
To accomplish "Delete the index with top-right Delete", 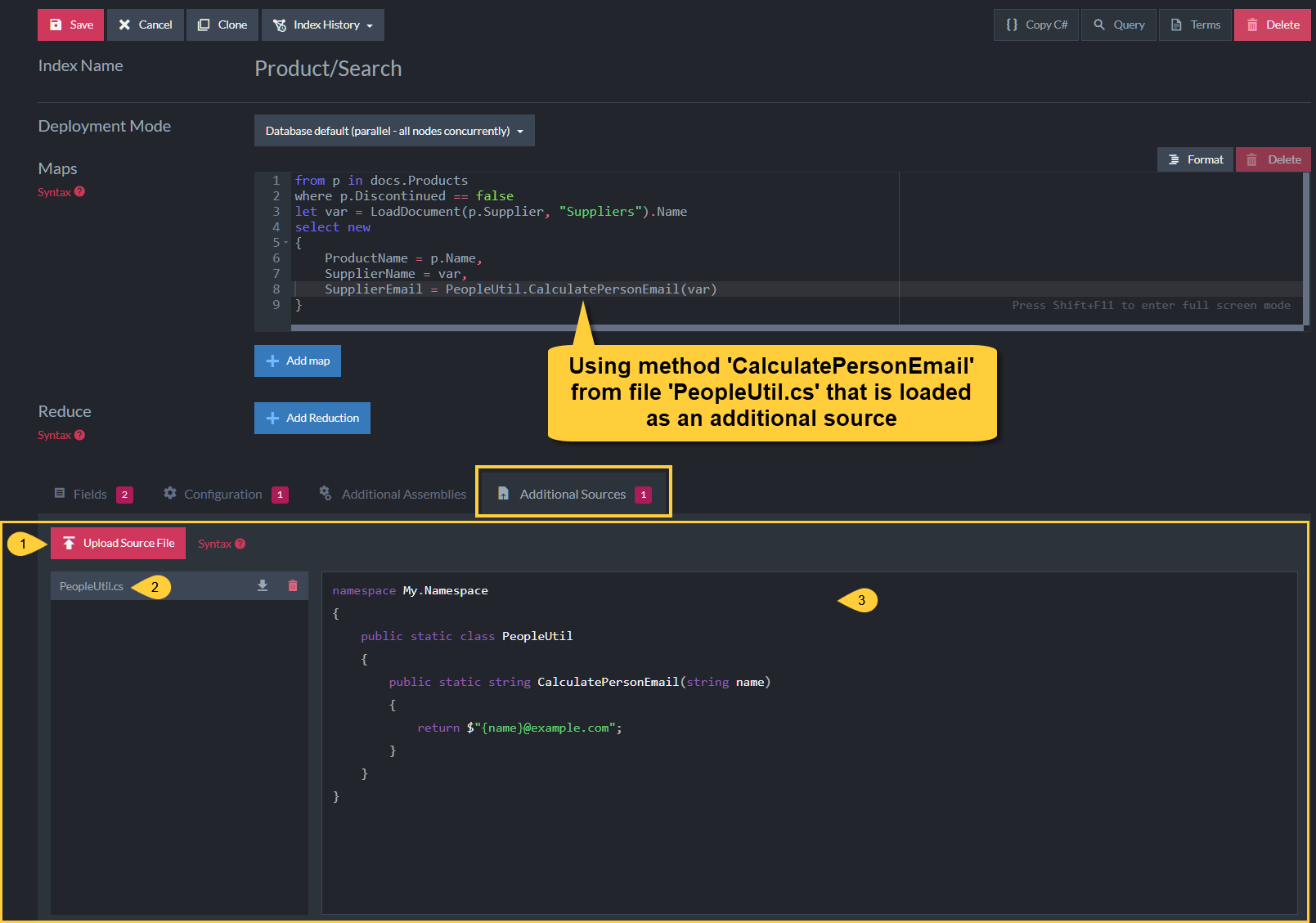I will click(1273, 25).
